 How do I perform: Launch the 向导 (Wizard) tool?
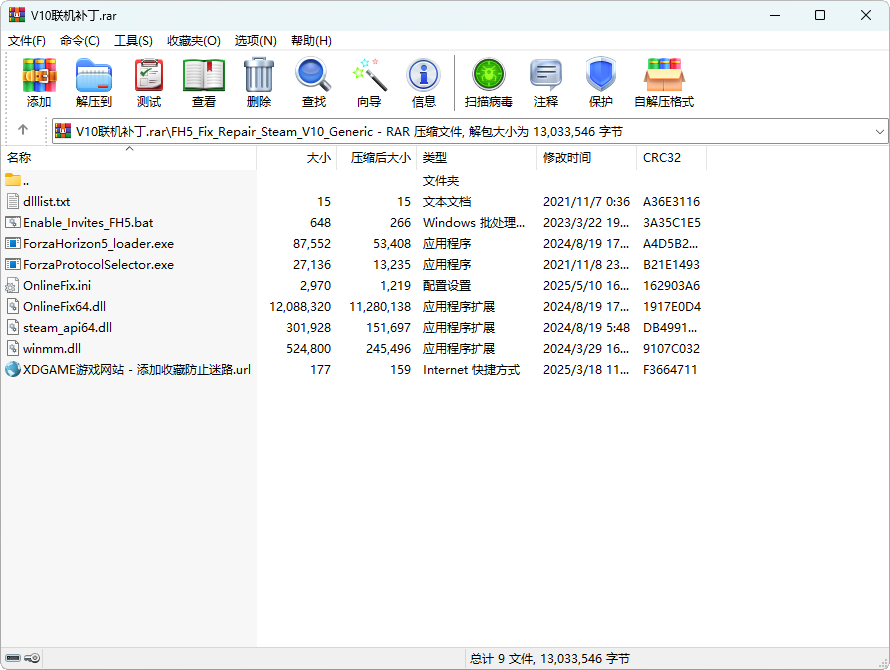(x=368, y=82)
